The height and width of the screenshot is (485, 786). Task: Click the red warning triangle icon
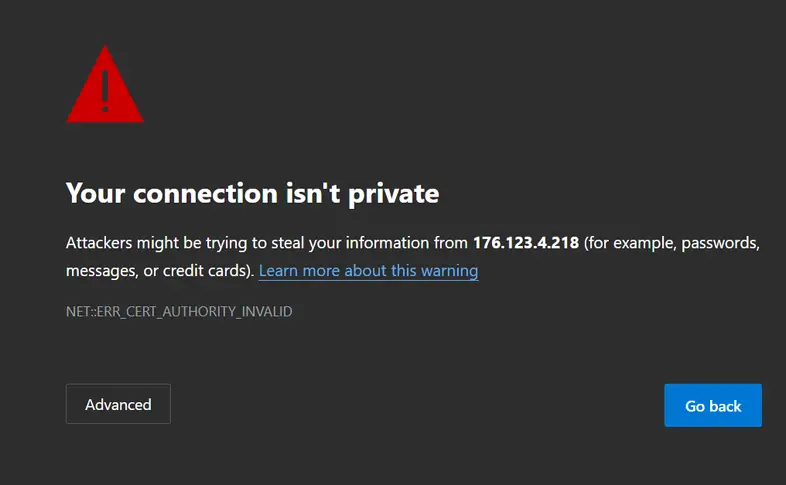click(x=105, y=84)
